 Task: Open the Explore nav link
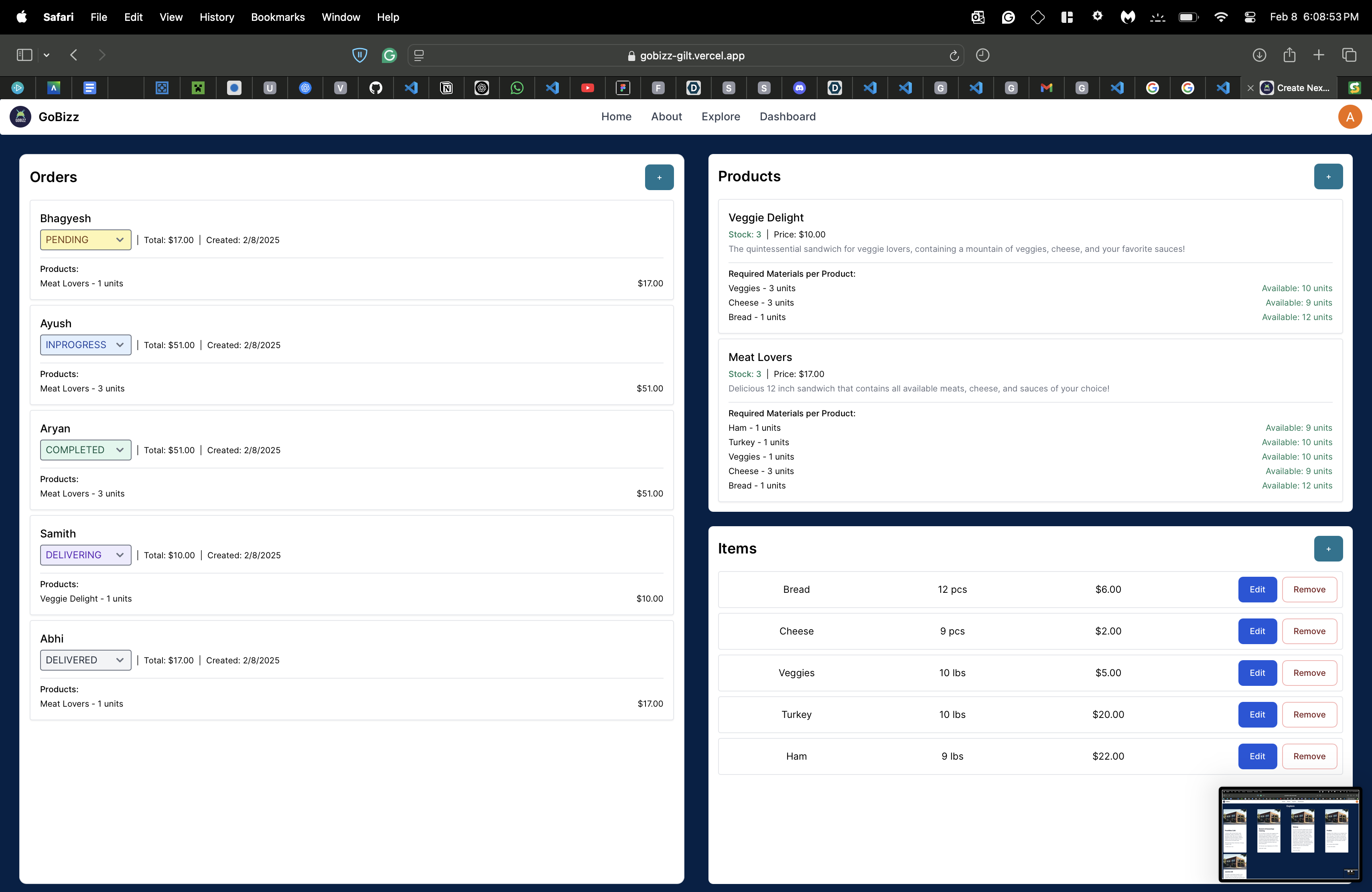pyautogui.click(x=721, y=117)
